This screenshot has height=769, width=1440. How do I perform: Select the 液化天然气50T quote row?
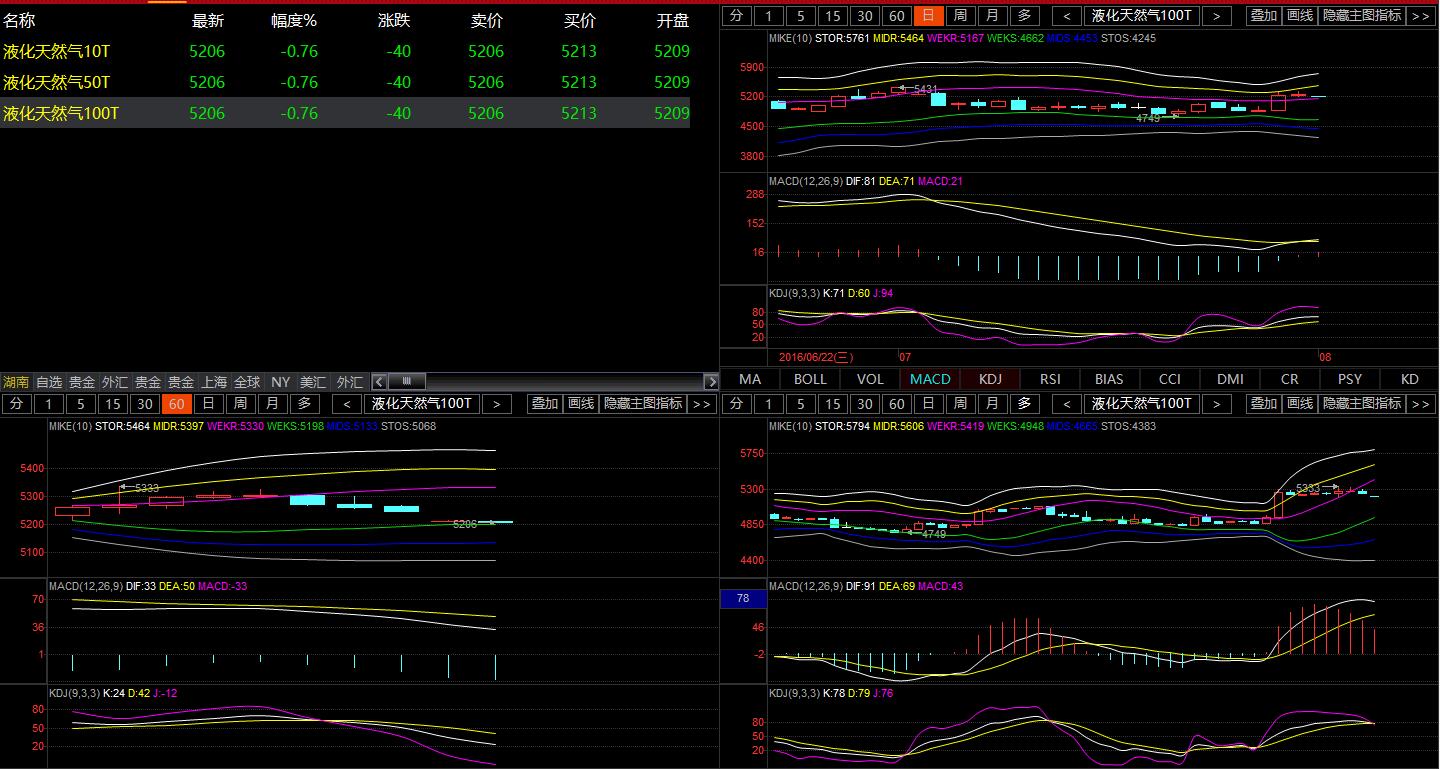(x=57, y=82)
